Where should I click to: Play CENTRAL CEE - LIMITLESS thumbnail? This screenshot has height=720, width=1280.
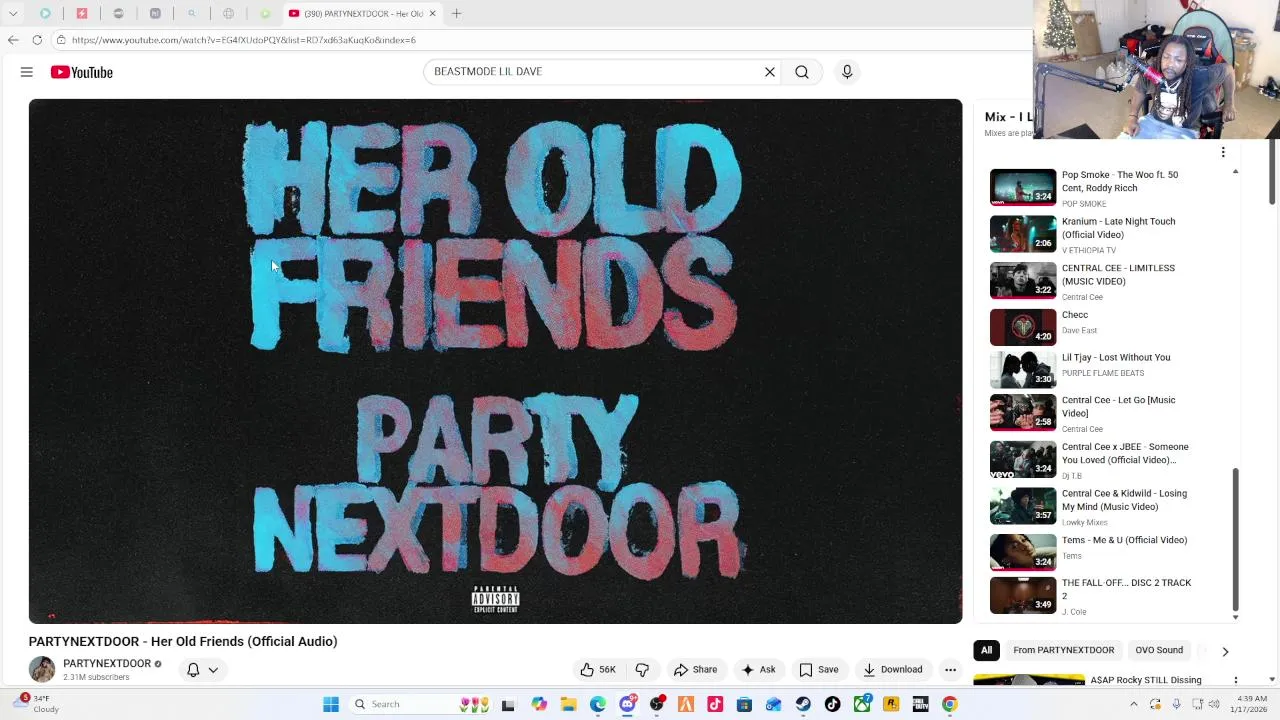[x=1023, y=281]
